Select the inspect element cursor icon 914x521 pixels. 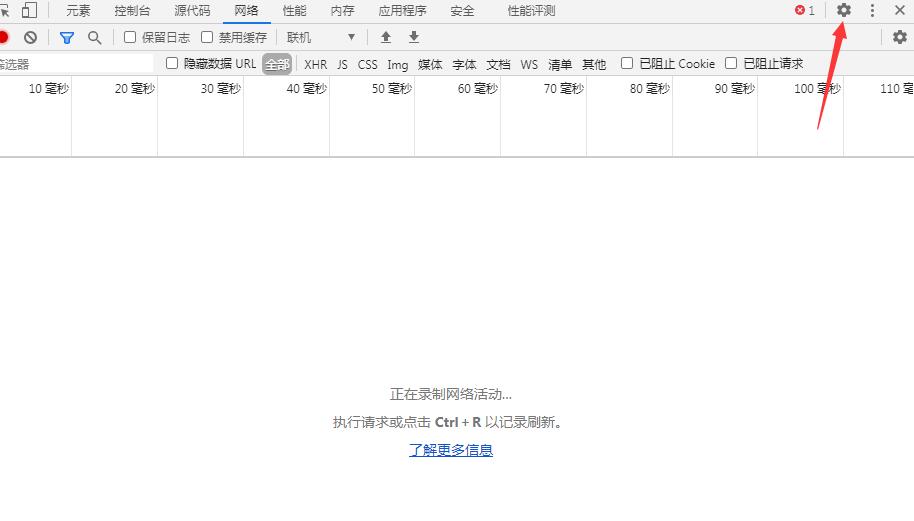tap(5, 10)
